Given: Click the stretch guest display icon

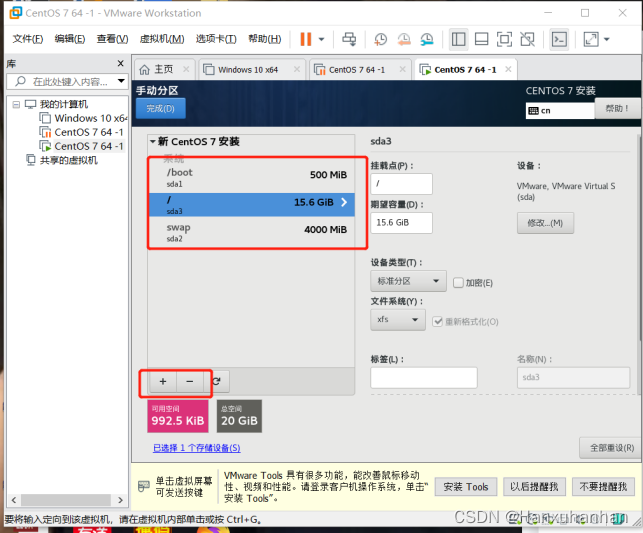Looking at the screenshot, I should 591,39.
